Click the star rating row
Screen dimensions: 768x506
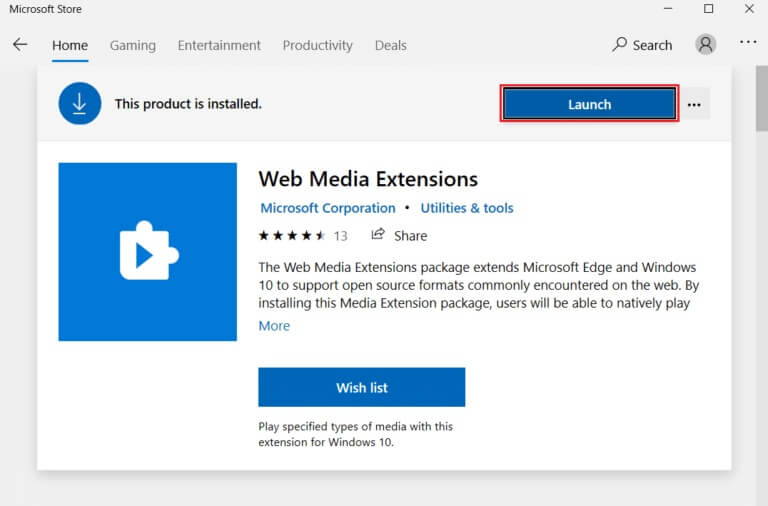(x=292, y=236)
